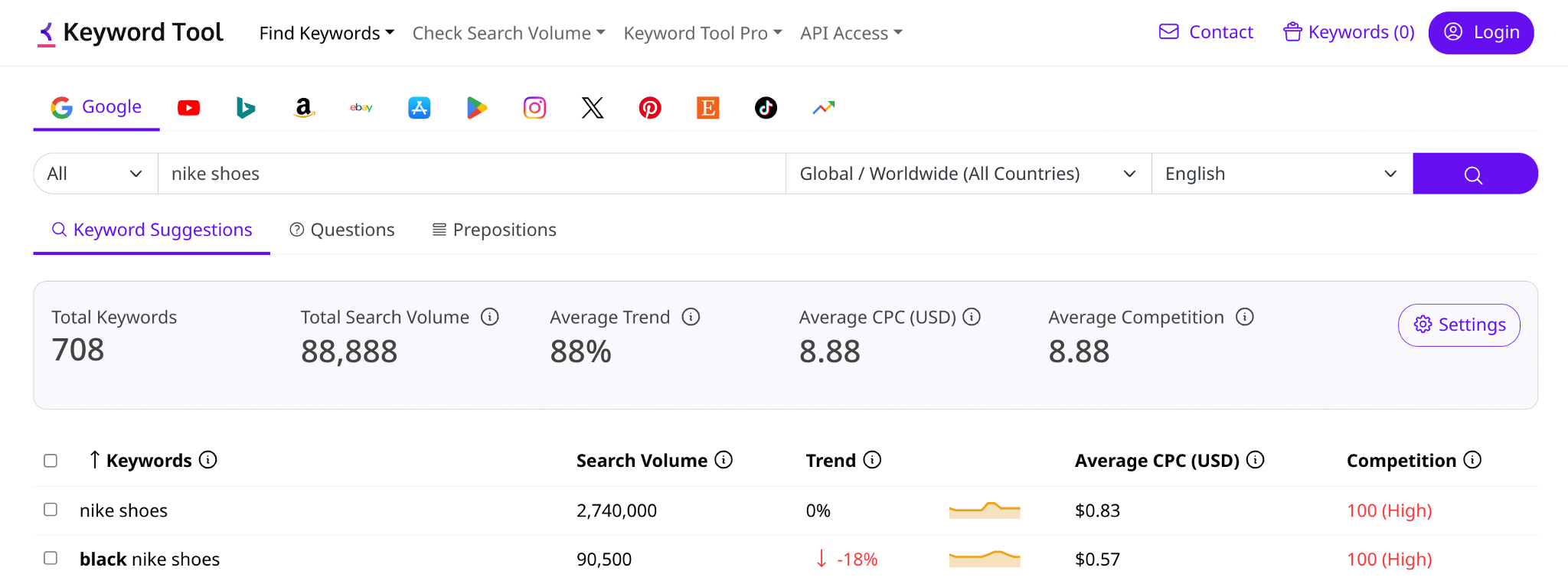Expand the Find Keywords menu

click(x=327, y=34)
